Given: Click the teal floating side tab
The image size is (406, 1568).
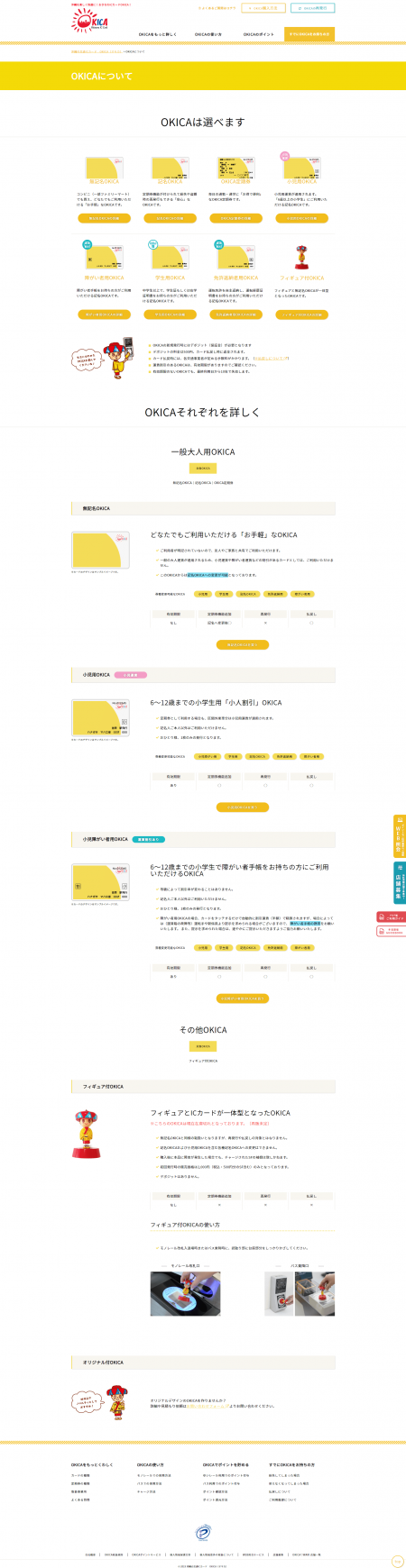Looking at the screenshot, I should (399, 883).
